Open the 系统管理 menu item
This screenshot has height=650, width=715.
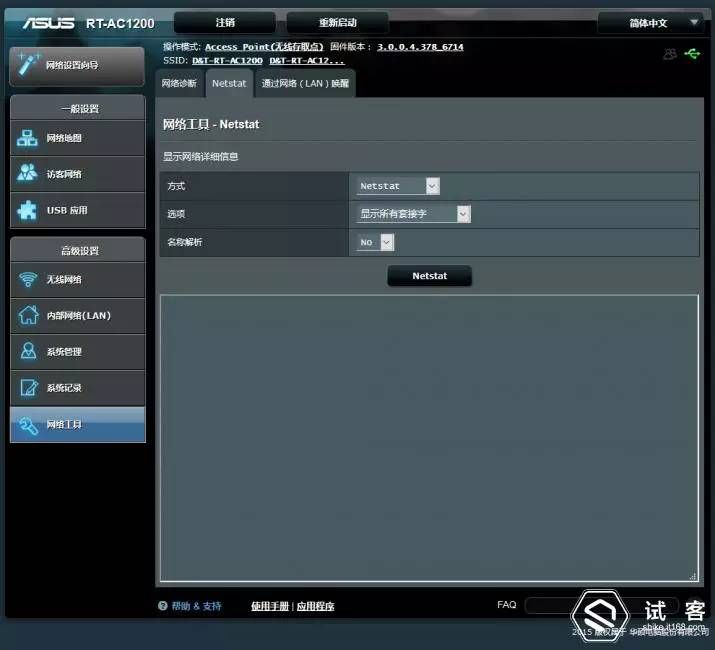point(78,352)
